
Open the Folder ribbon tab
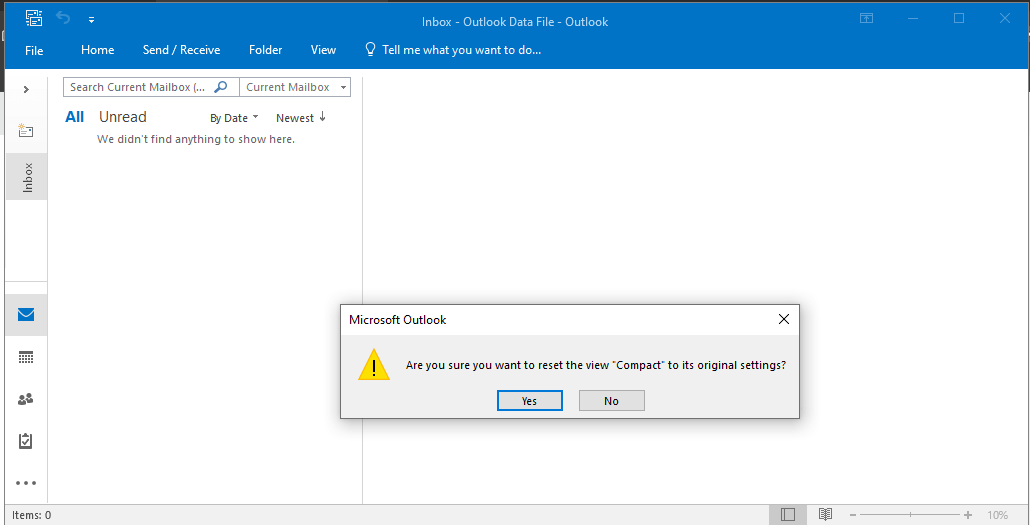click(x=265, y=50)
